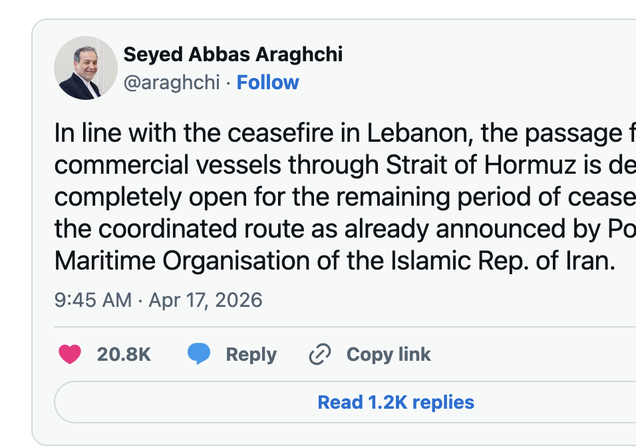Follow the @araghchi account

coord(267,82)
